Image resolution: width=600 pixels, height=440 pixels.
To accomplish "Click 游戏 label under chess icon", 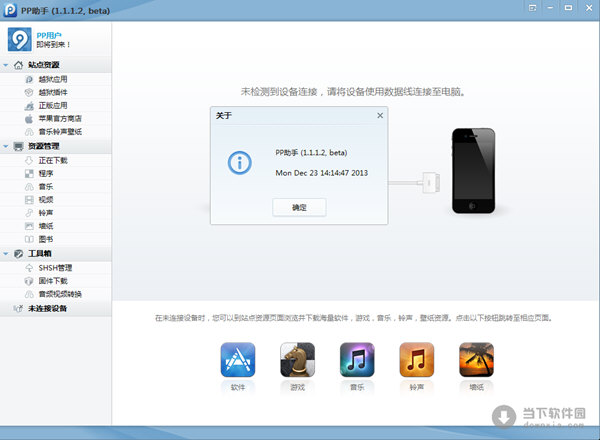I will [x=297, y=388].
